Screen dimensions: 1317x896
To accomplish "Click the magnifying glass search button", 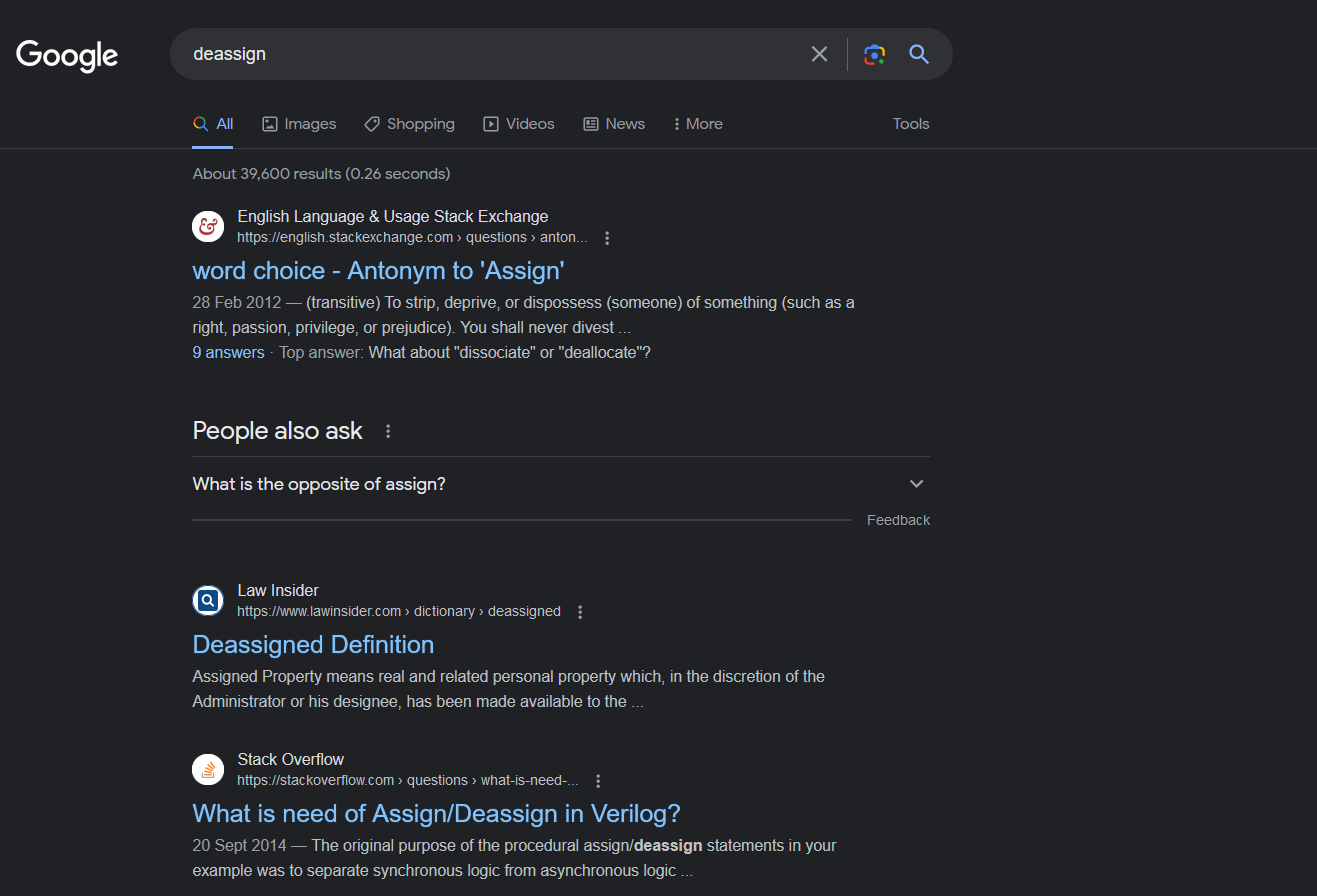I will pos(919,54).
